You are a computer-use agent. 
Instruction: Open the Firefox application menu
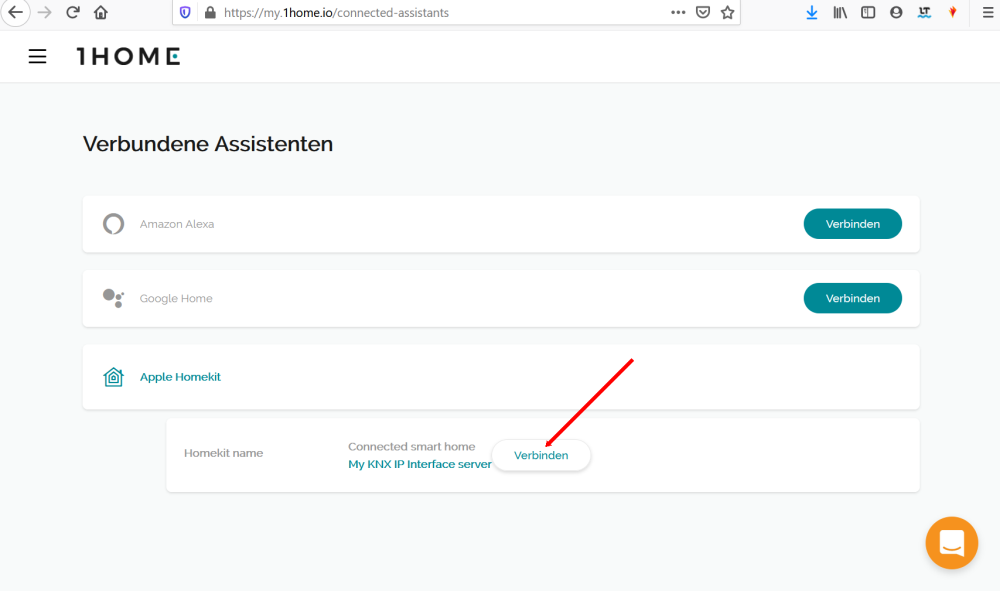tap(988, 13)
